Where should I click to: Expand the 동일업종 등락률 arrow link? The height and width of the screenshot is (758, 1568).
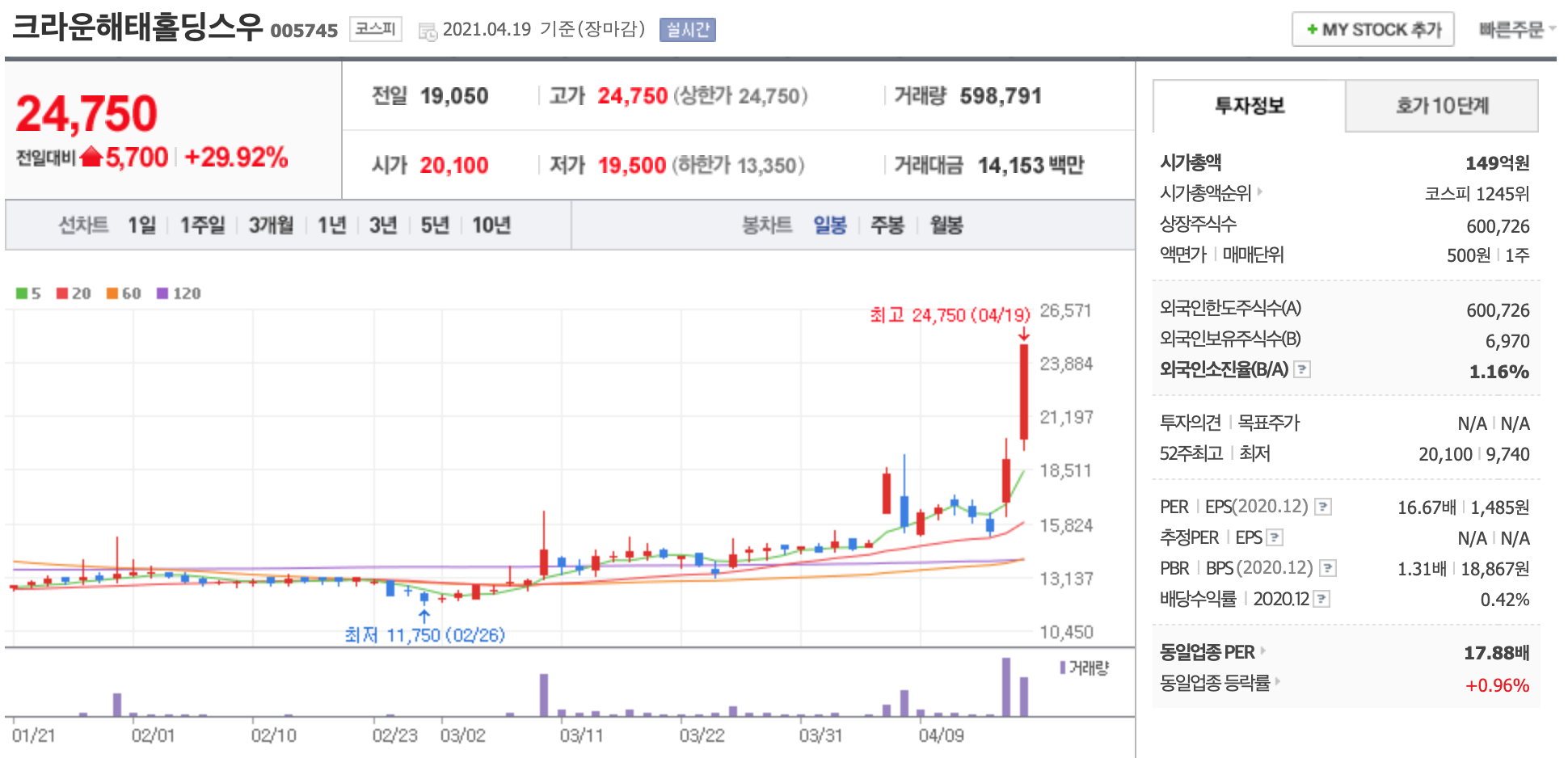(1278, 682)
